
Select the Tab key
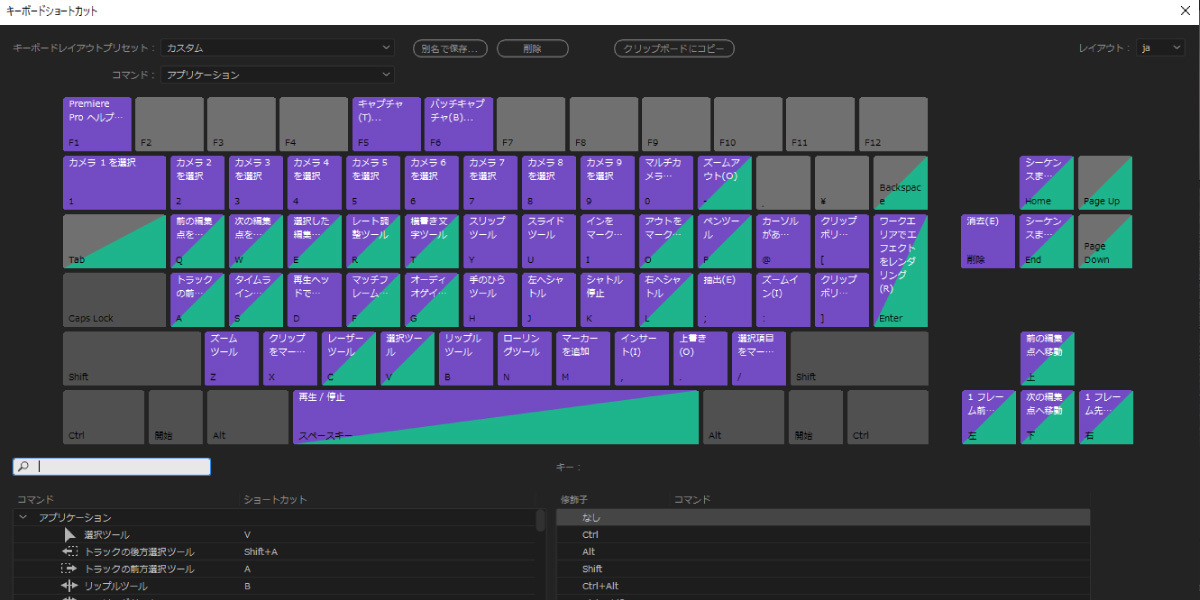(x=114, y=240)
